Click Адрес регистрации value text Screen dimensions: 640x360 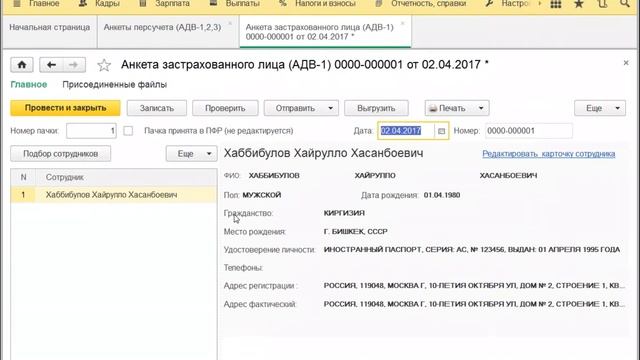(x=474, y=286)
